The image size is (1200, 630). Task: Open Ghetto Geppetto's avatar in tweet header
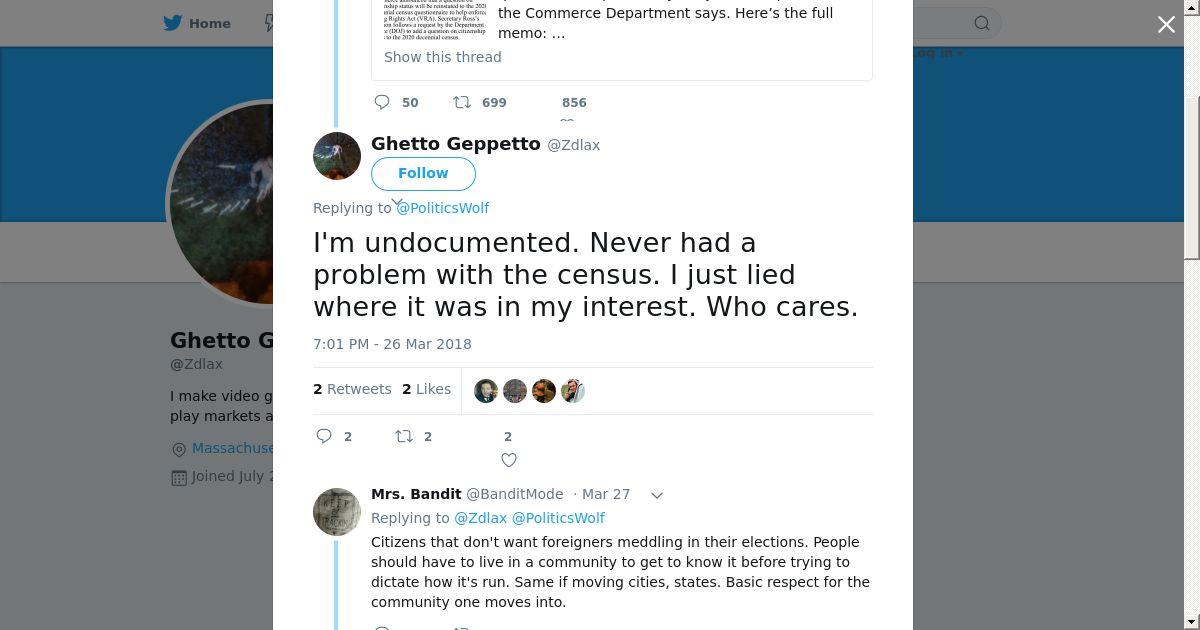tap(337, 156)
